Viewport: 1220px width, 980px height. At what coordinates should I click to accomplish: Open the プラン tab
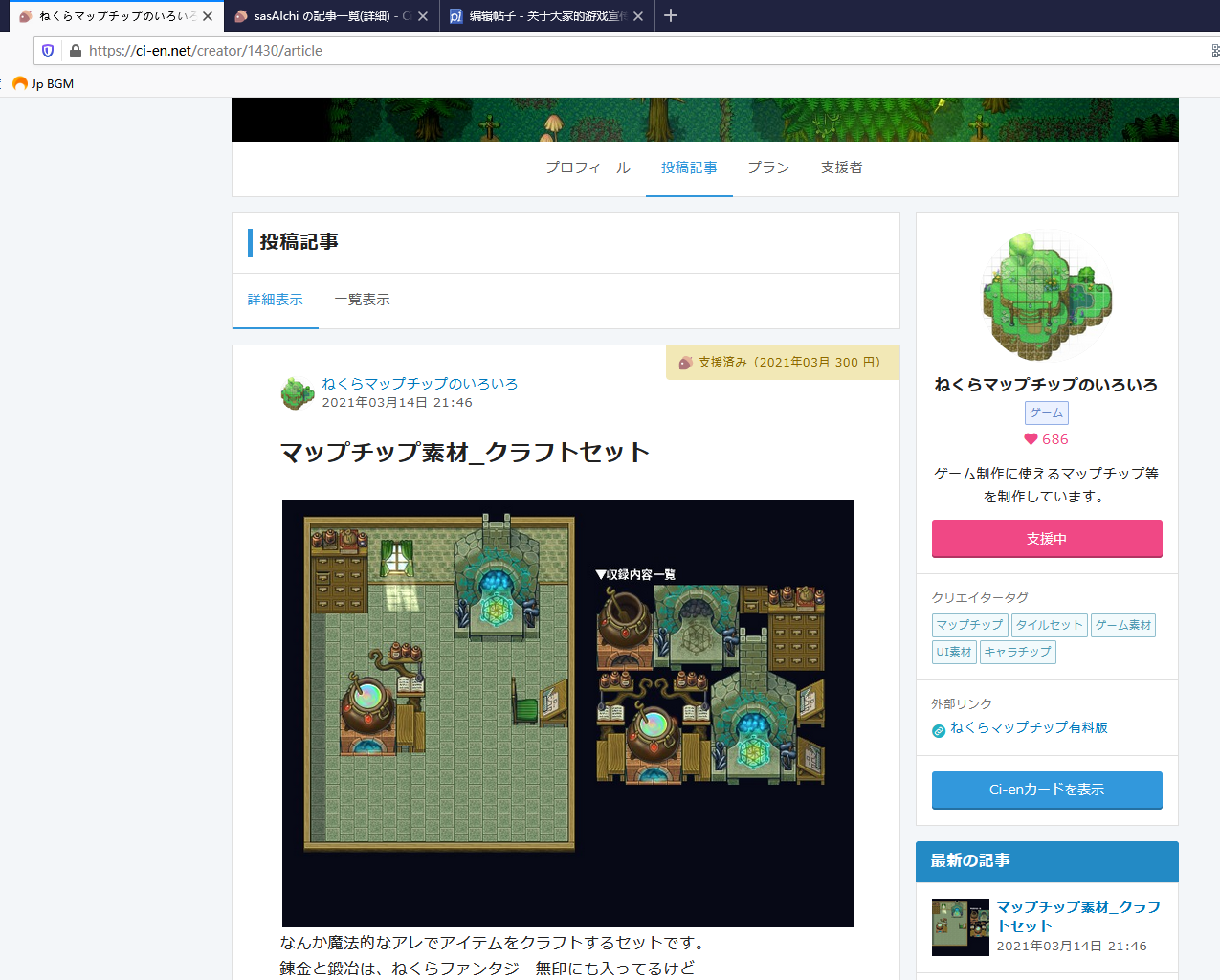[768, 167]
